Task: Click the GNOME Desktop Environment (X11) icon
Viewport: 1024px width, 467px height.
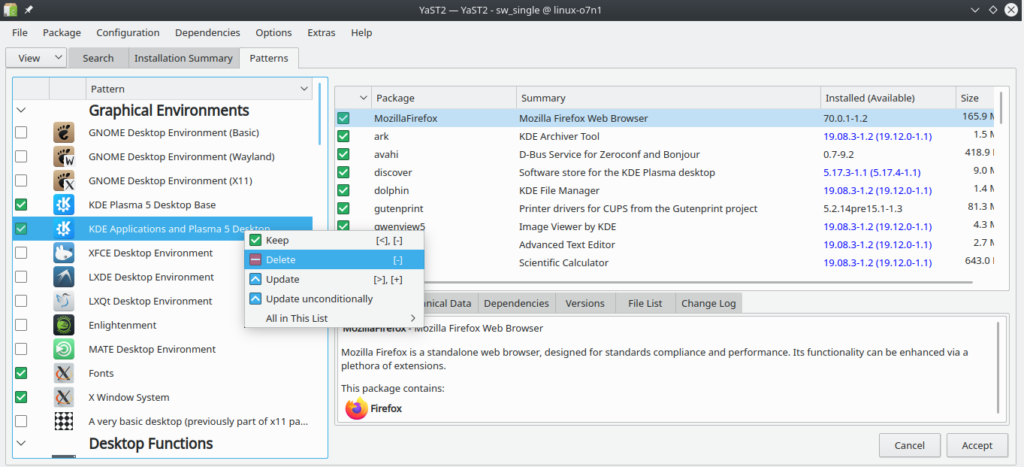Action: (x=64, y=181)
